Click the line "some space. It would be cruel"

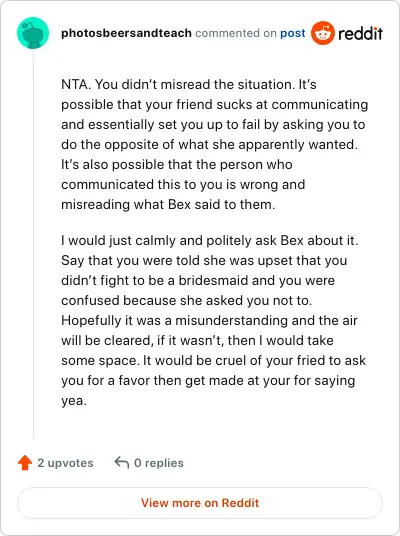click(x=214, y=361)
